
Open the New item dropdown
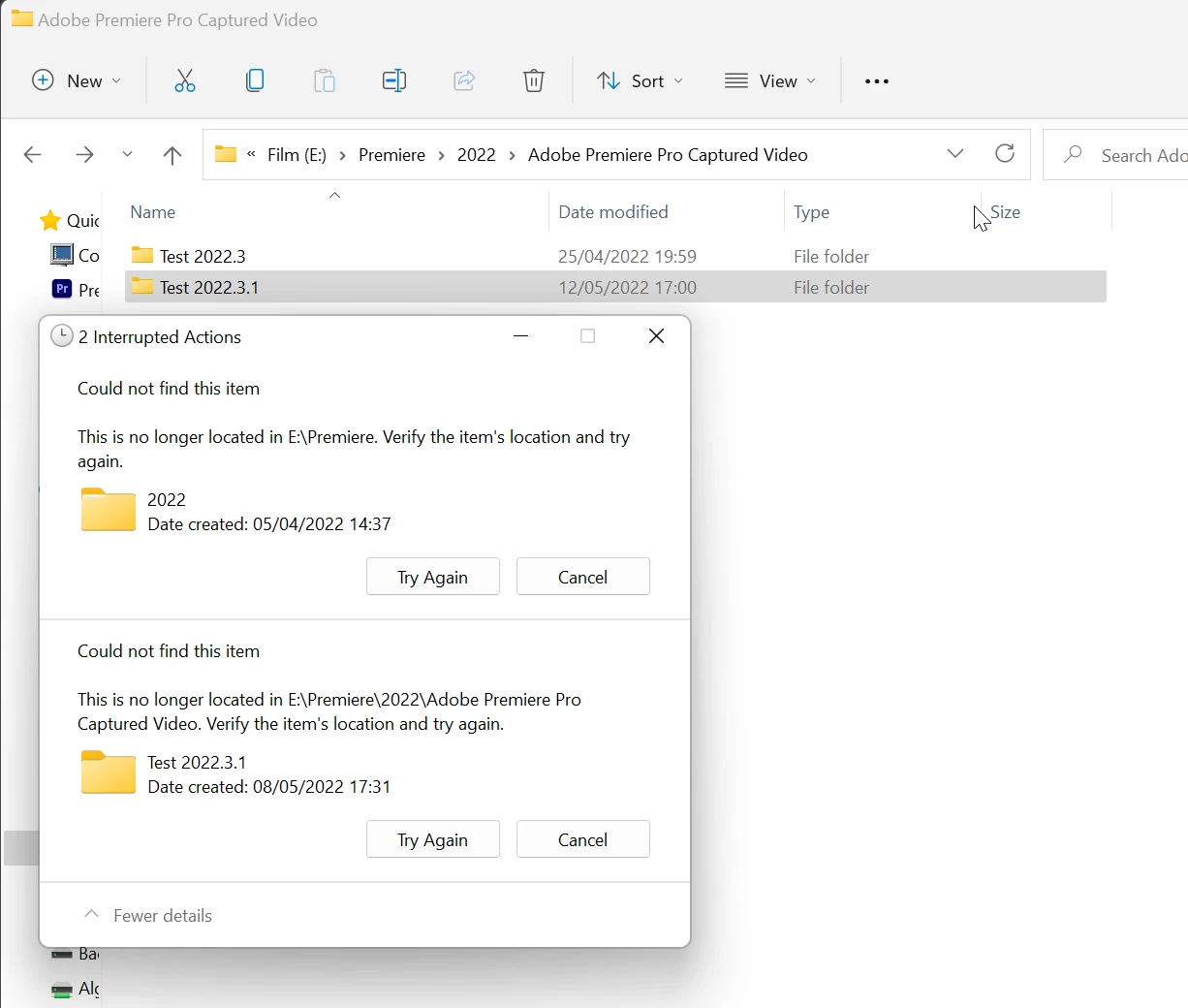click(x=77, y=80)
